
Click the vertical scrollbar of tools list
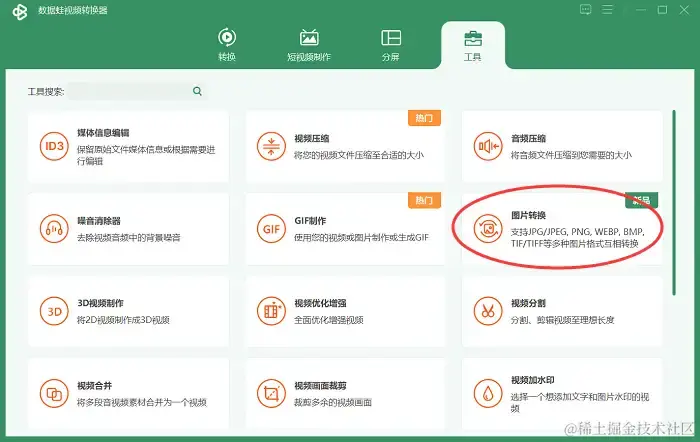pyautogui.click(x=674, y=202)
